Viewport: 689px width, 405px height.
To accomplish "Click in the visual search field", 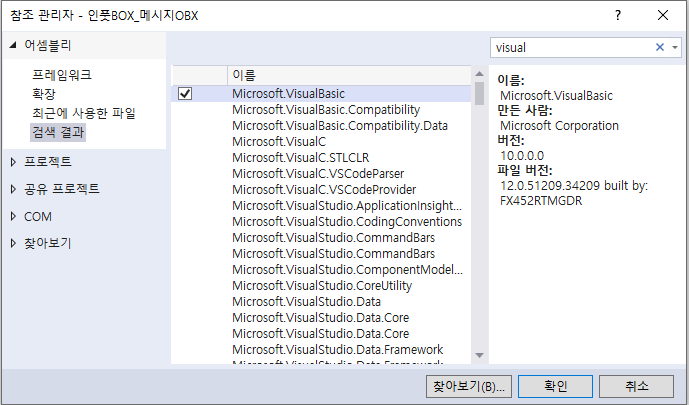I will (x=571, y=47).
